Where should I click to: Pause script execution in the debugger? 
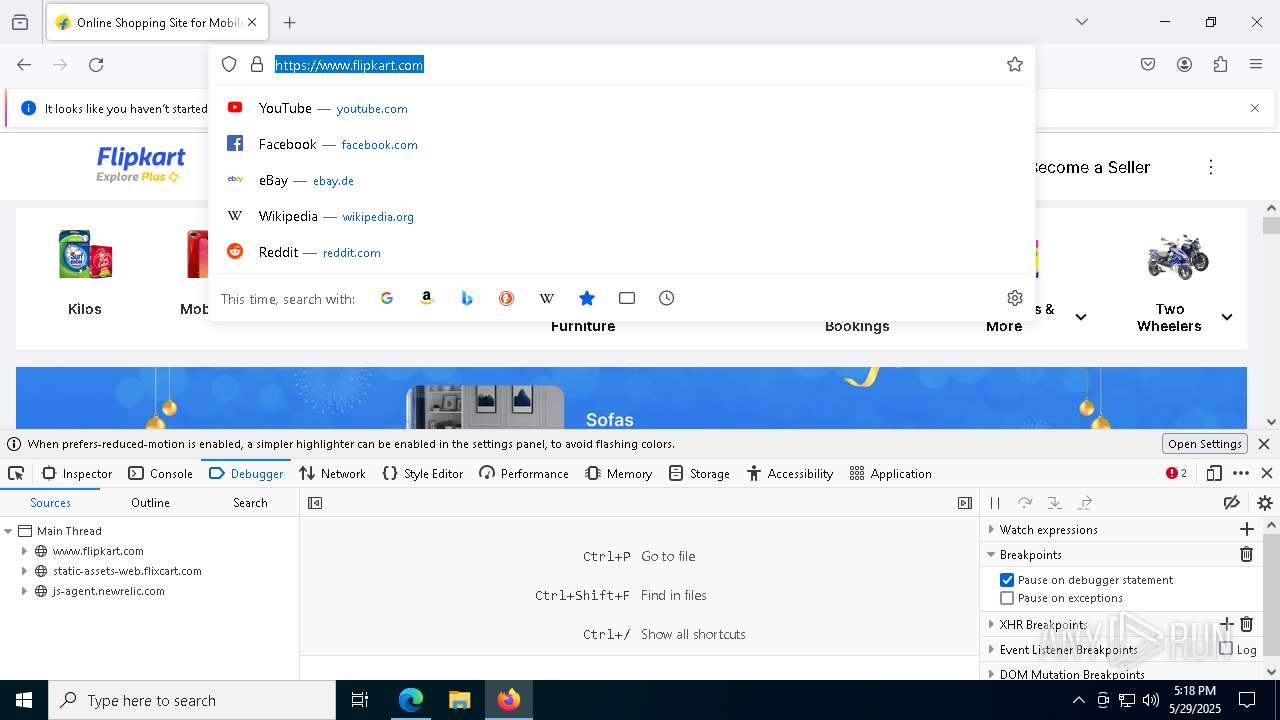(x=995, y=503)
